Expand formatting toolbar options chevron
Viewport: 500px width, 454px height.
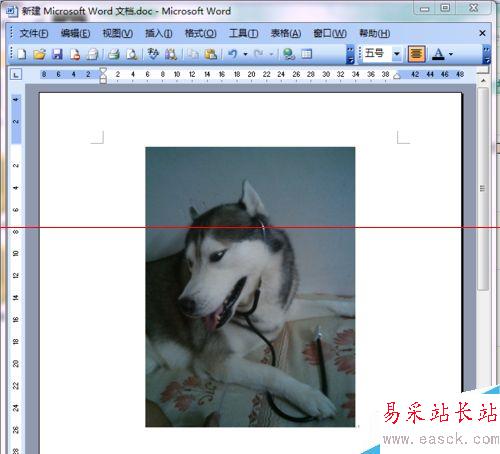click(x=487, y=54)
